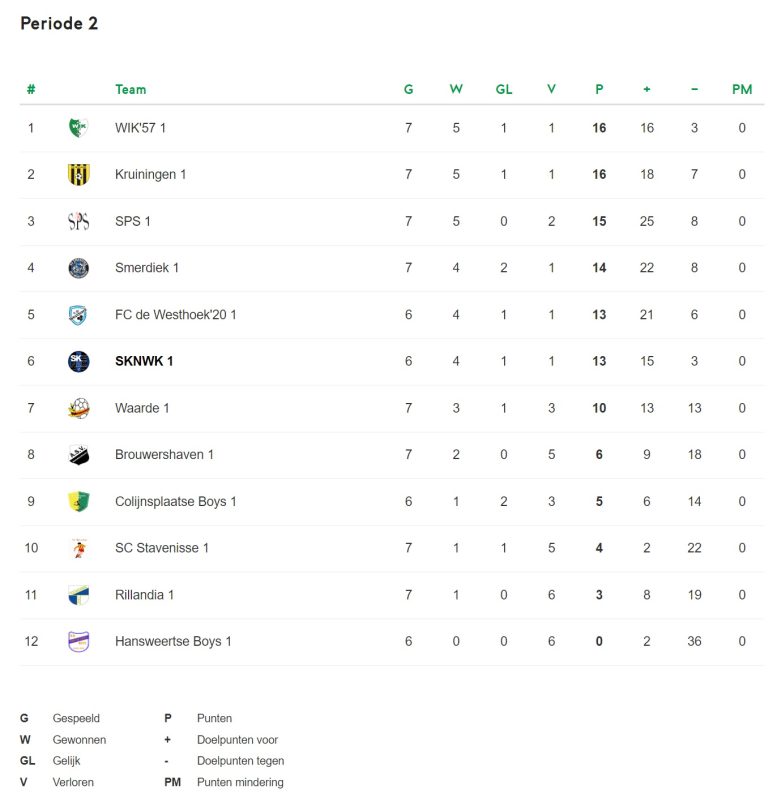Click the Hansweertse Boys 1 team name

click(173, 642)
